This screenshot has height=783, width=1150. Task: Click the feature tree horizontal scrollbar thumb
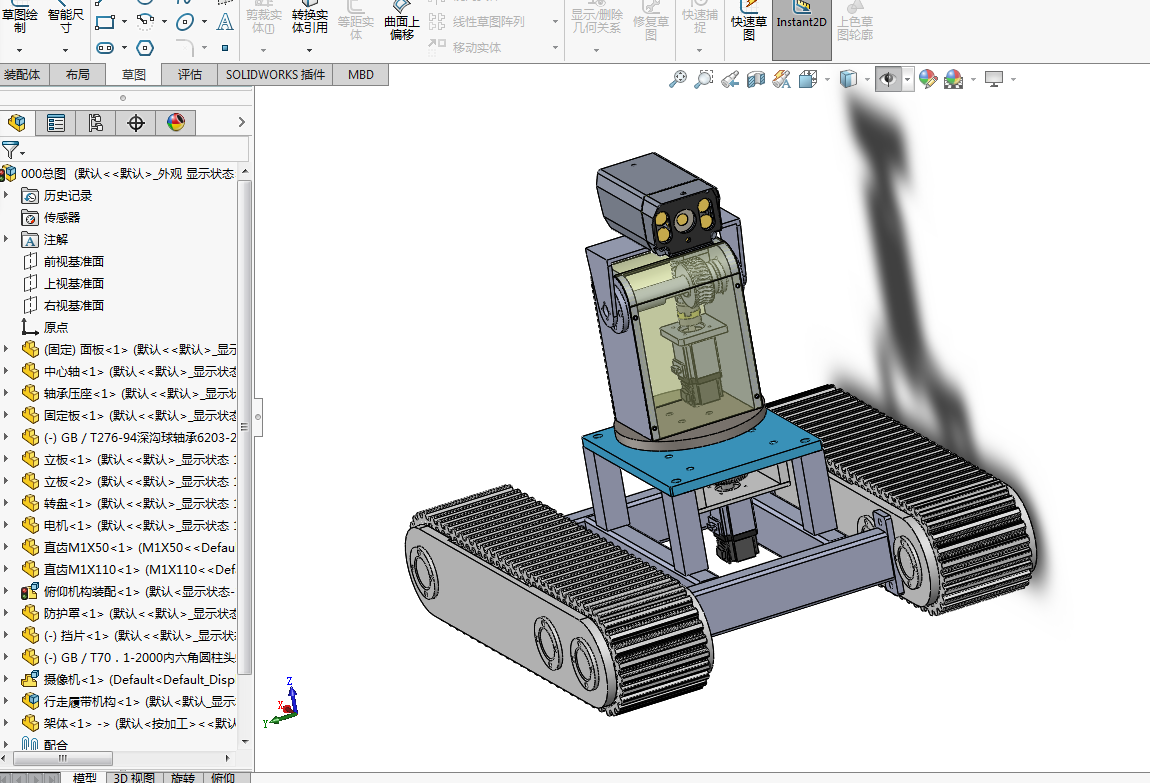coord(60,759)
